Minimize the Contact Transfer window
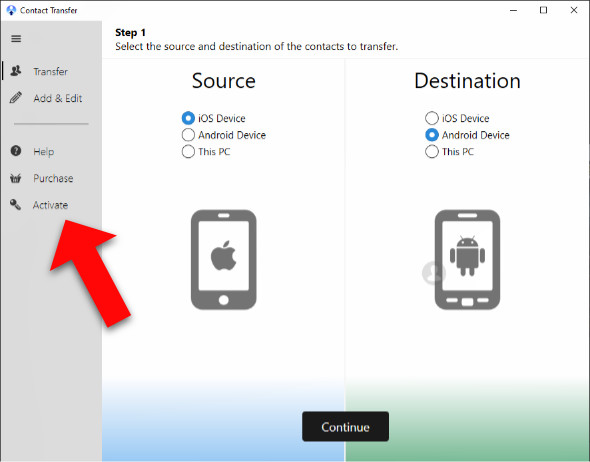Viewport: 590px width, 462px height. 513,10
